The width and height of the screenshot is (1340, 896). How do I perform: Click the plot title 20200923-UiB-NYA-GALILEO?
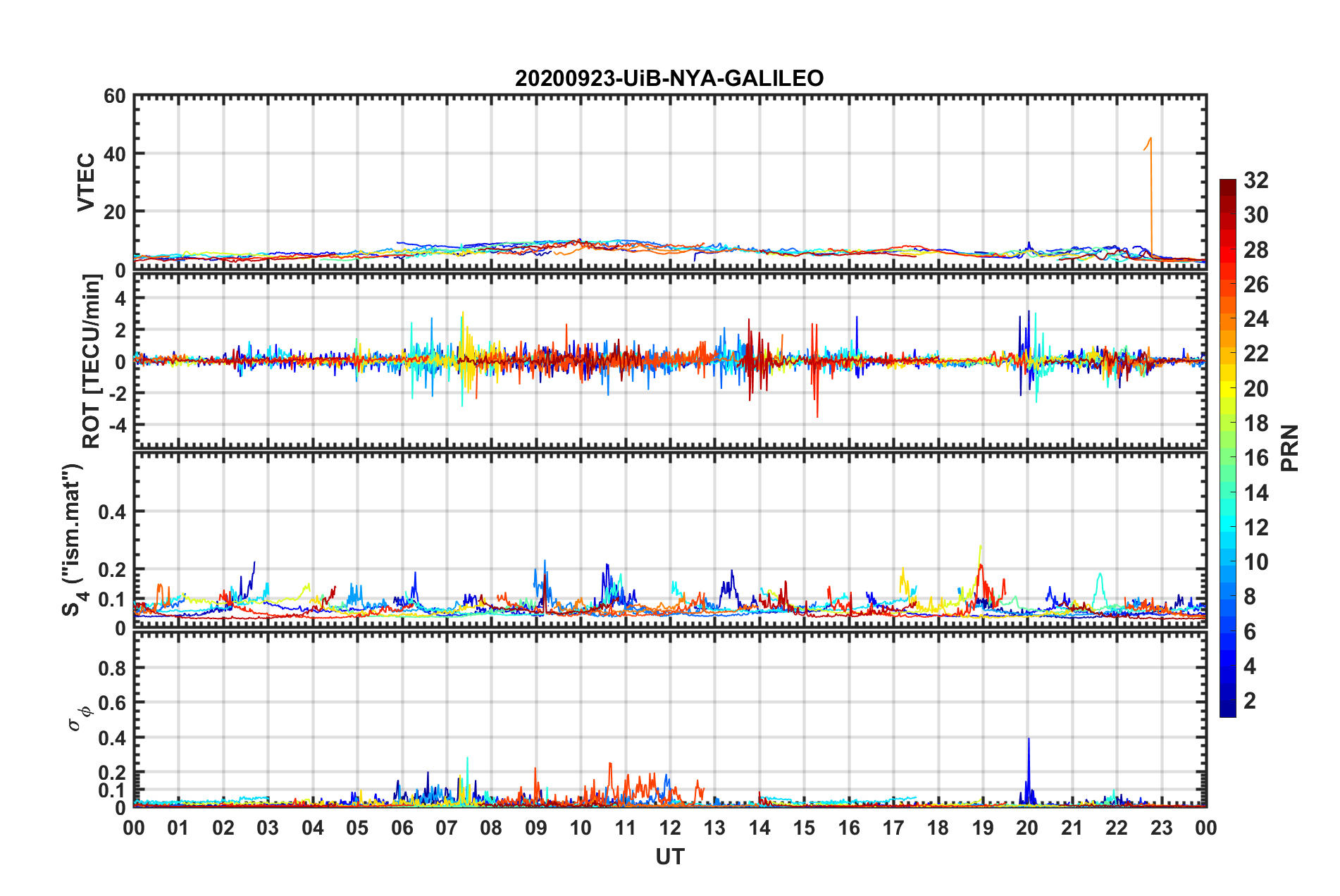(669, 77)
